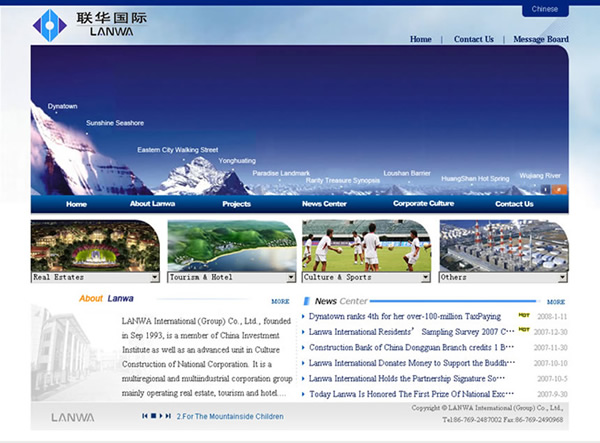Image resolution: width=600 pixels, height=443 pixels.
Task: Click the About Lanwa heading
Action: pos(106,298)
